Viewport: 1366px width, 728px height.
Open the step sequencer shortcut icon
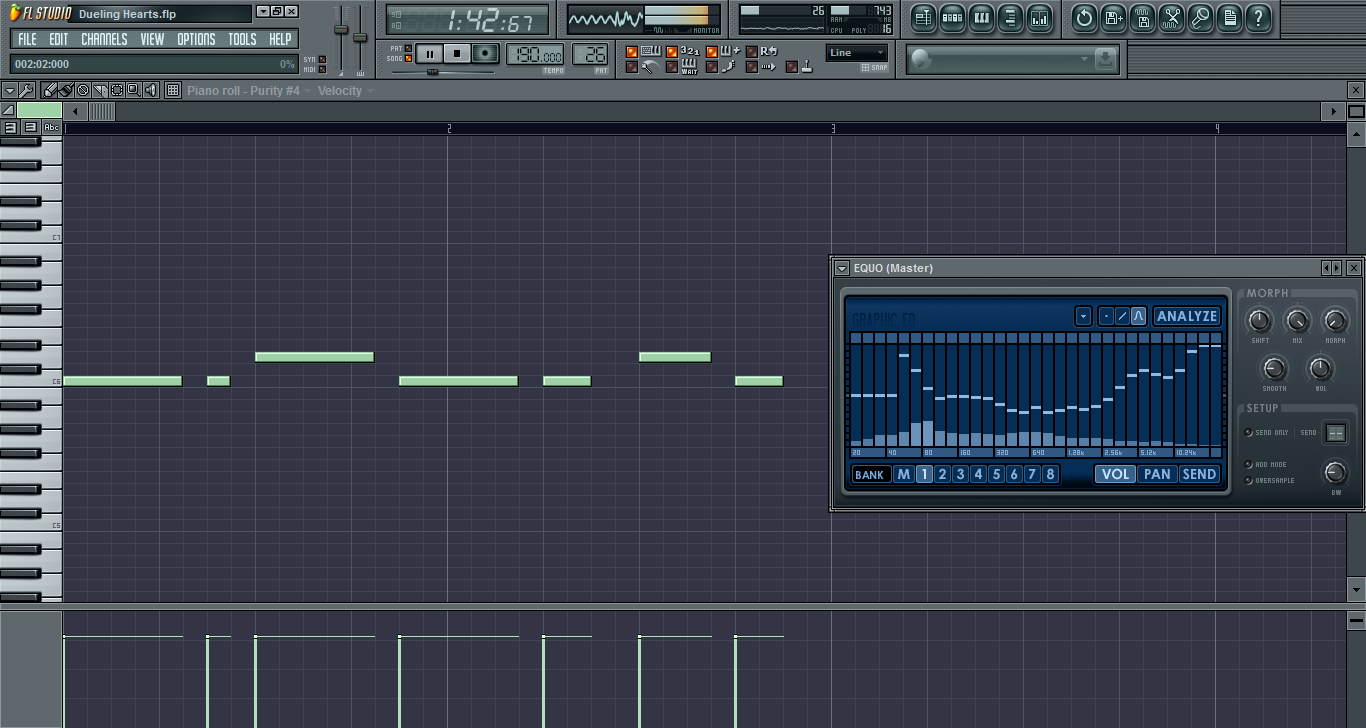pos(952,17)
